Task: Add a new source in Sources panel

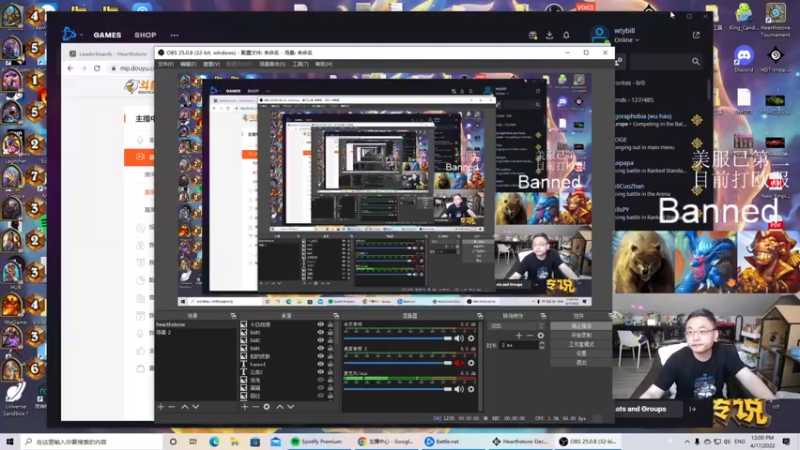Action: (x=244, y=407)
